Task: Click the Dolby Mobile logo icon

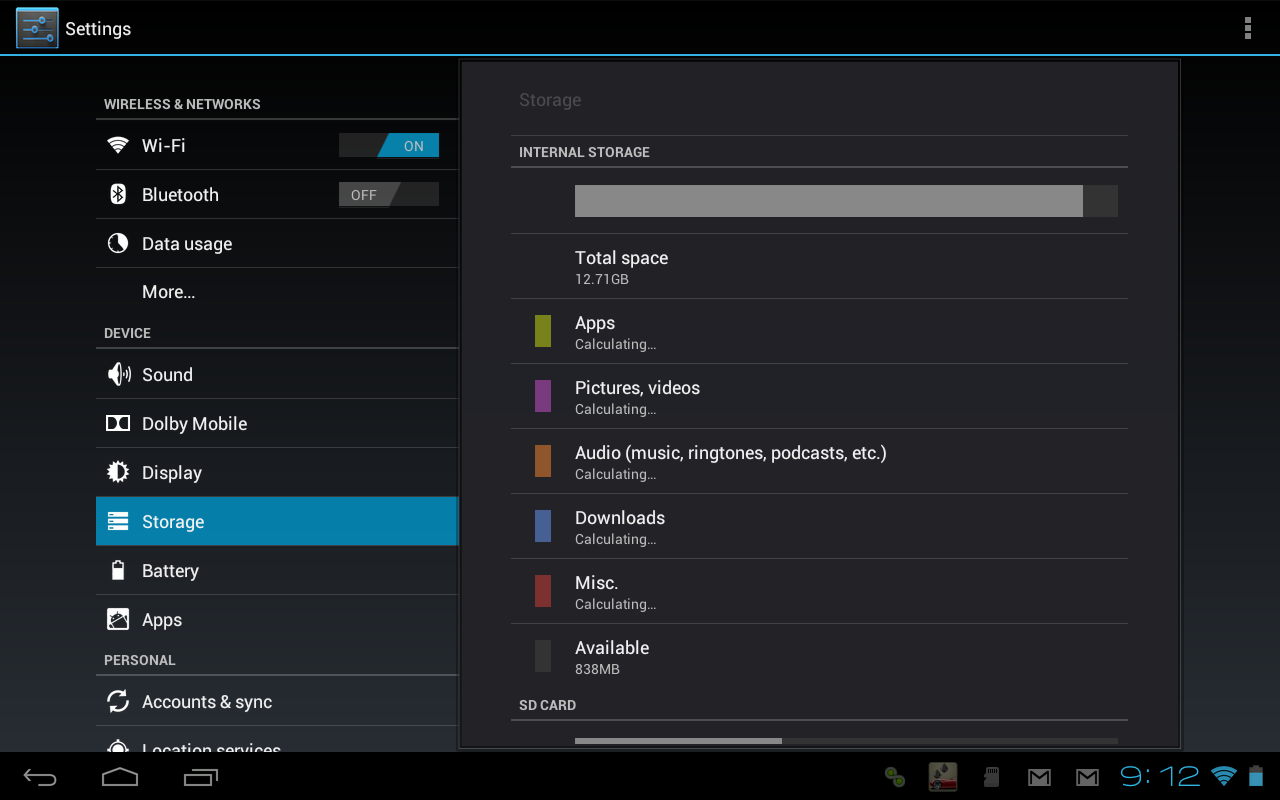Action: coord(118,423)
